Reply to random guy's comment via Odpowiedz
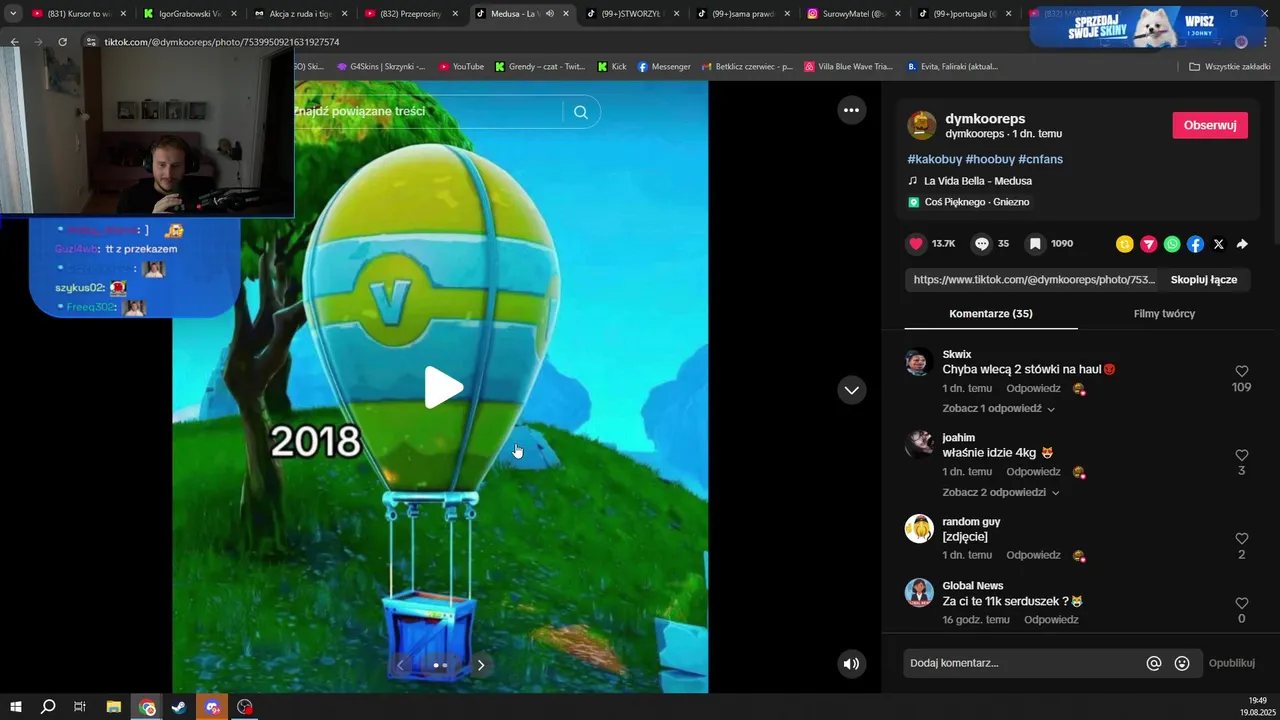Viewport: 1280px width, 720px height. 1033,555
